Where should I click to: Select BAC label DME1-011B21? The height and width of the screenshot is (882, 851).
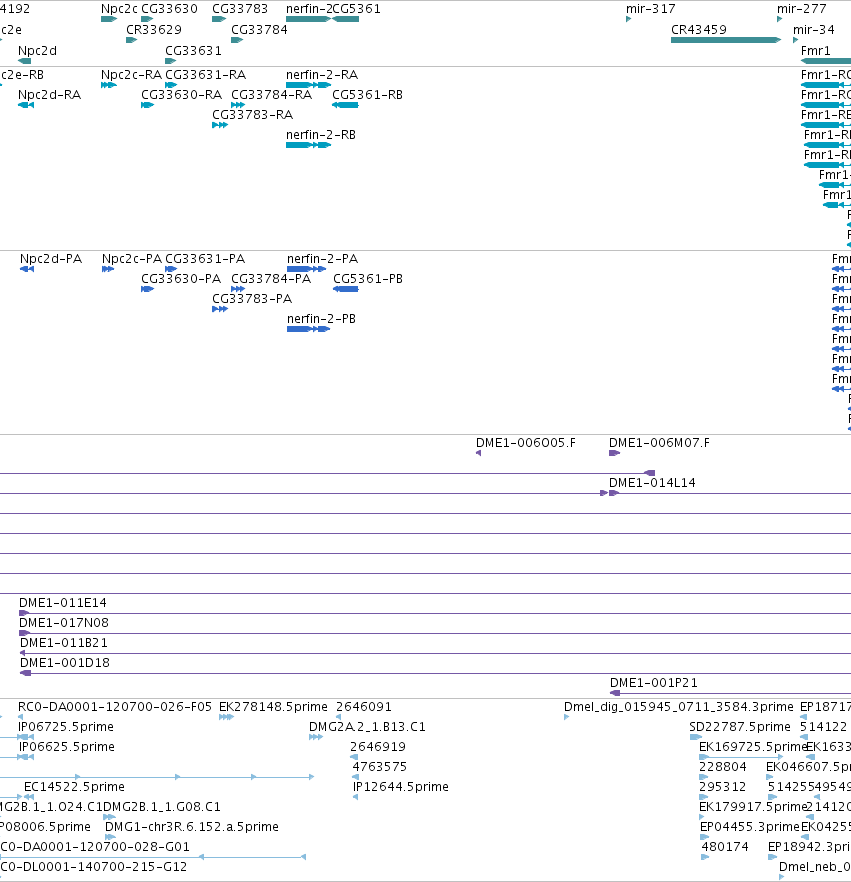(64, 643)
